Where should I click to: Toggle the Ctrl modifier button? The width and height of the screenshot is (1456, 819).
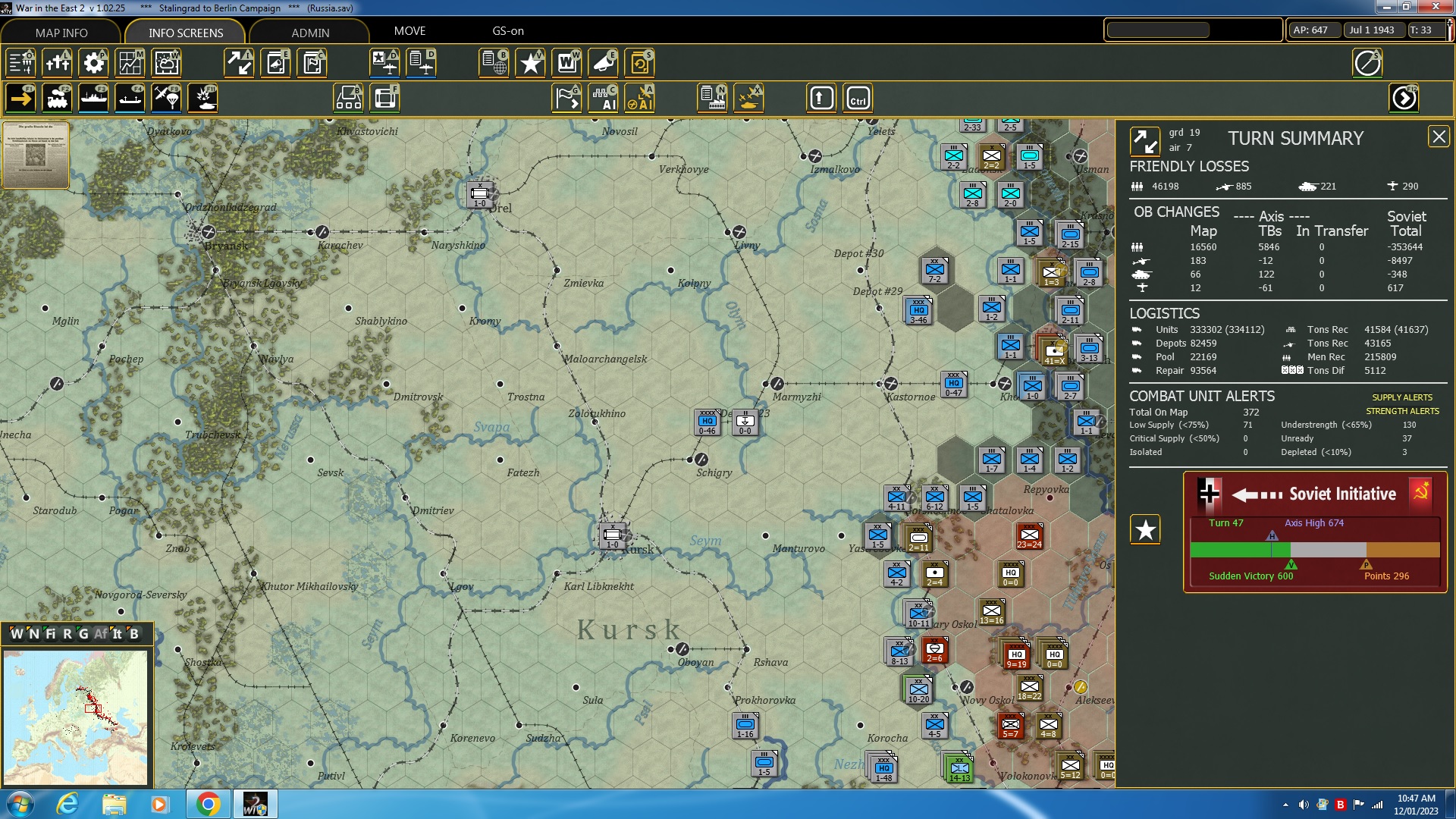858,98
